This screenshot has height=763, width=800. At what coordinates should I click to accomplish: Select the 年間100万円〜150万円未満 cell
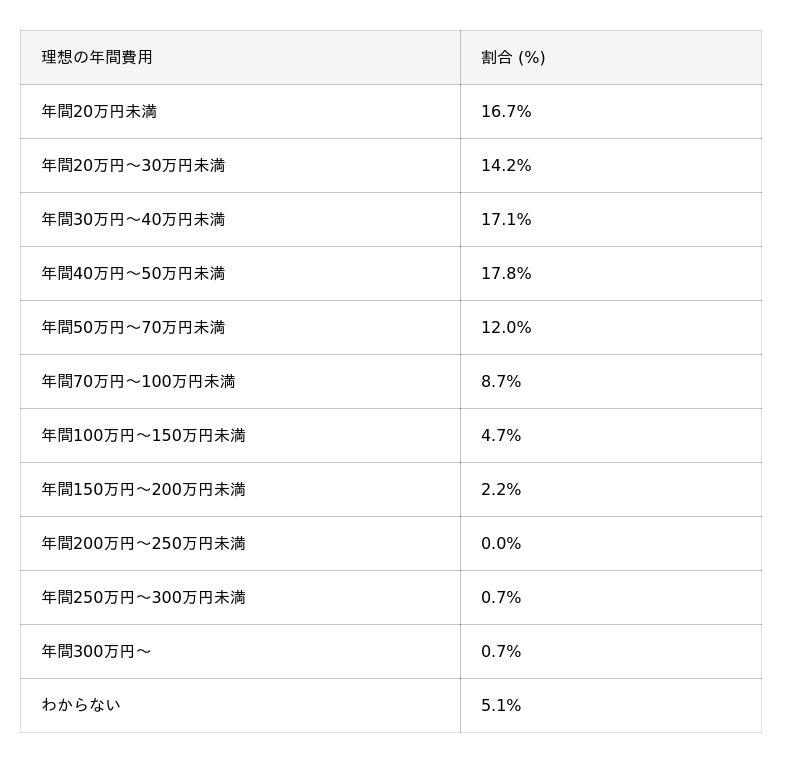(x=143, y=436)
